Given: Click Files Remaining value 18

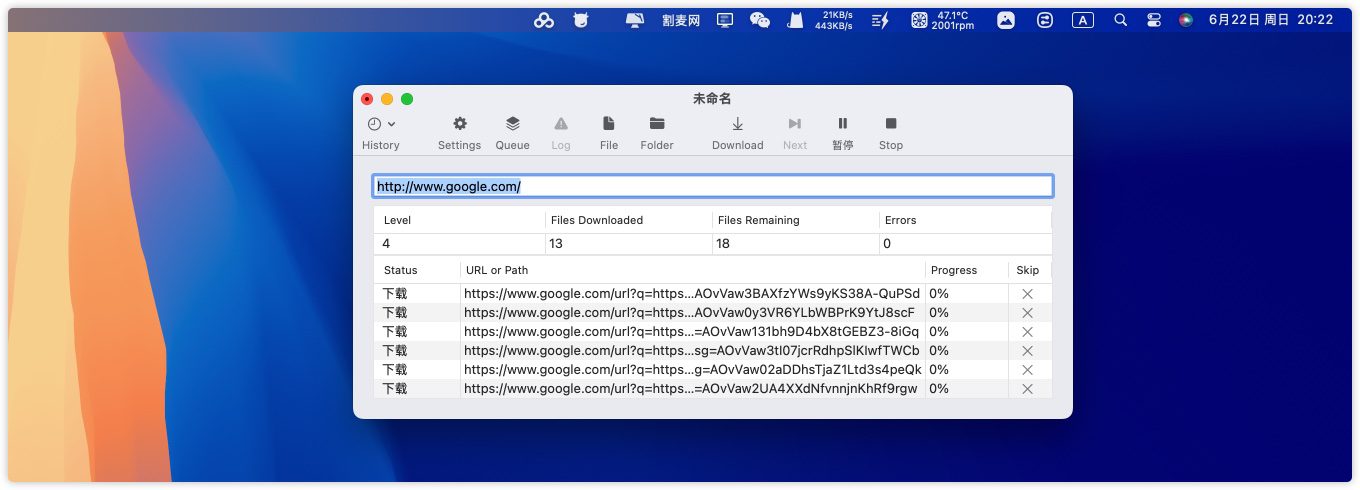Looking at the screenshot, I should click(724, 244).
